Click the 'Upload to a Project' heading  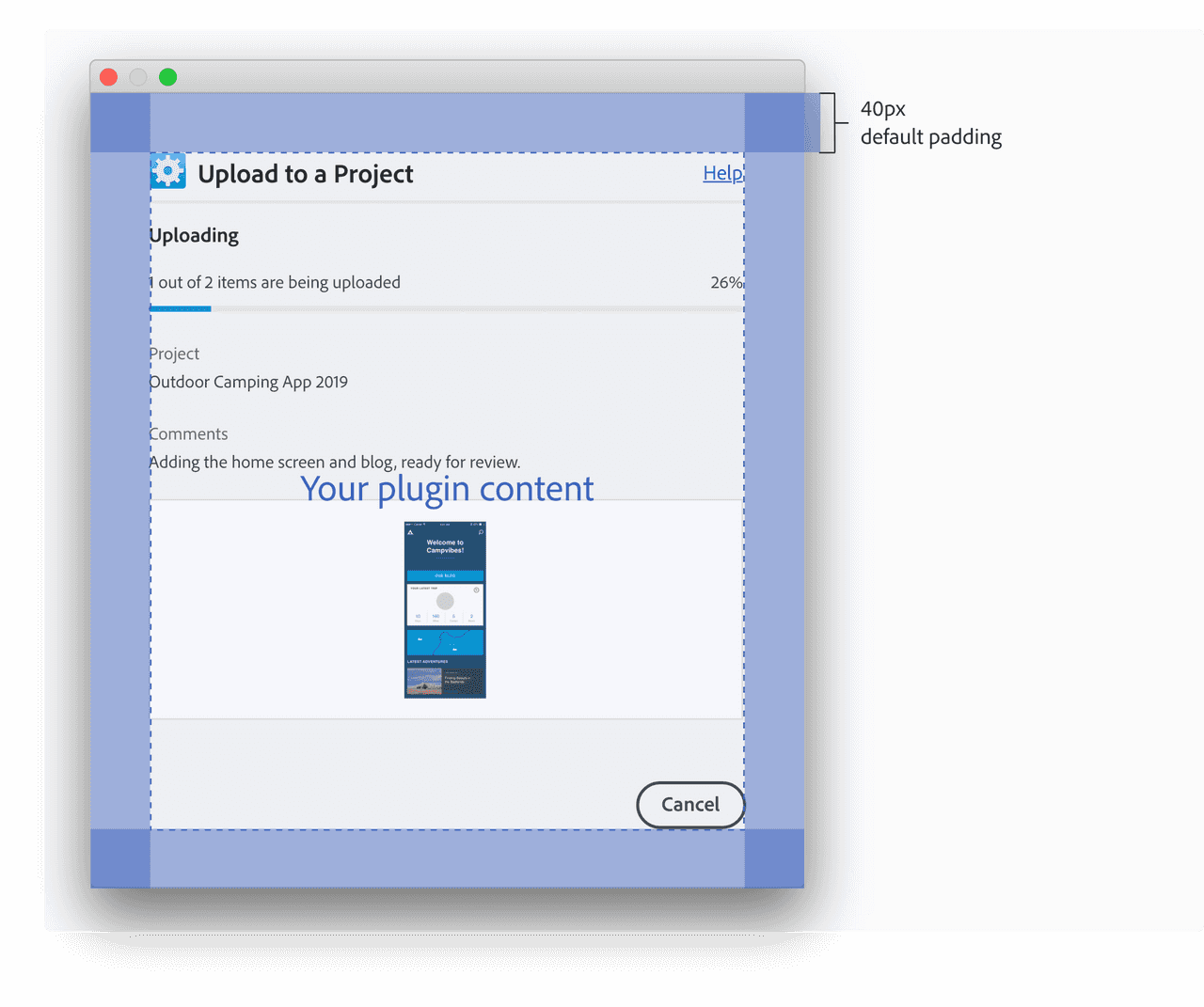tap(306, 175)
